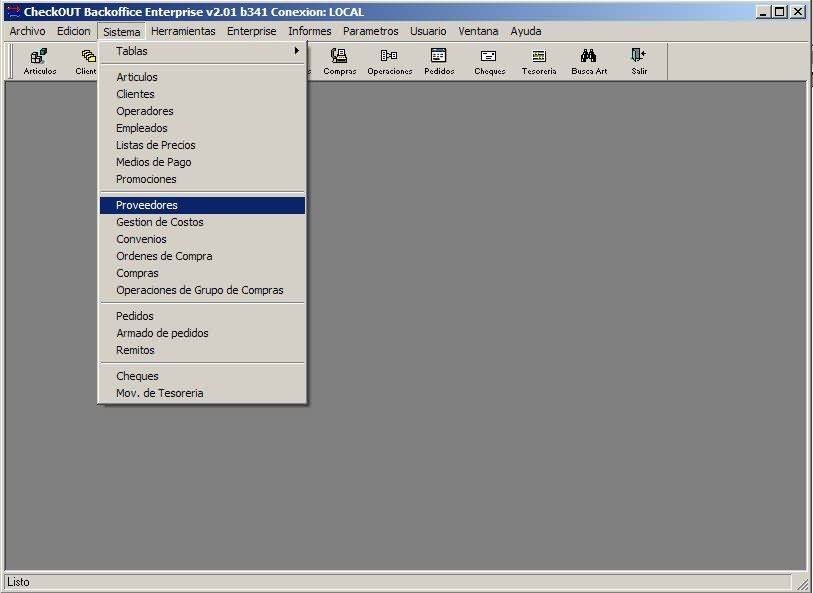
Task: Open the Parametros menu
Action: pyautogui.click(x=371, y=31)
